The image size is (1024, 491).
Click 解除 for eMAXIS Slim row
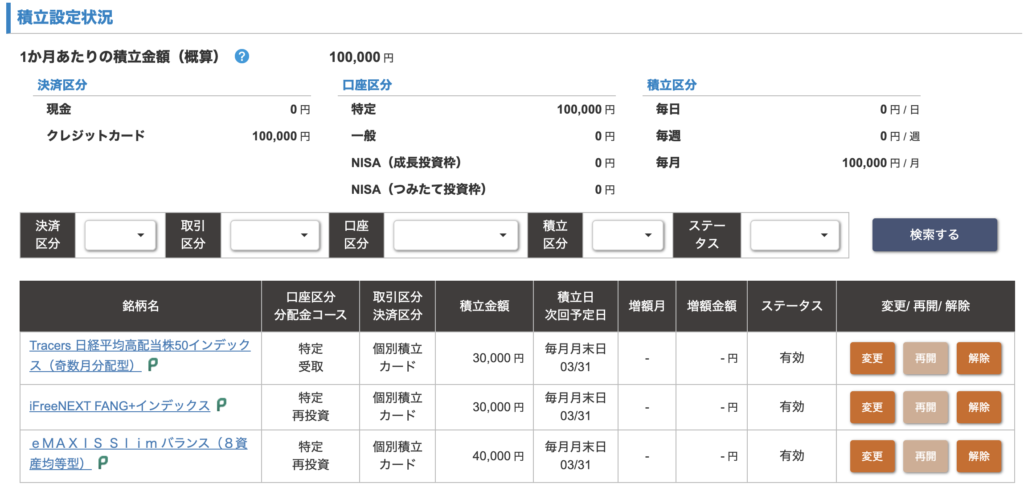978,456
